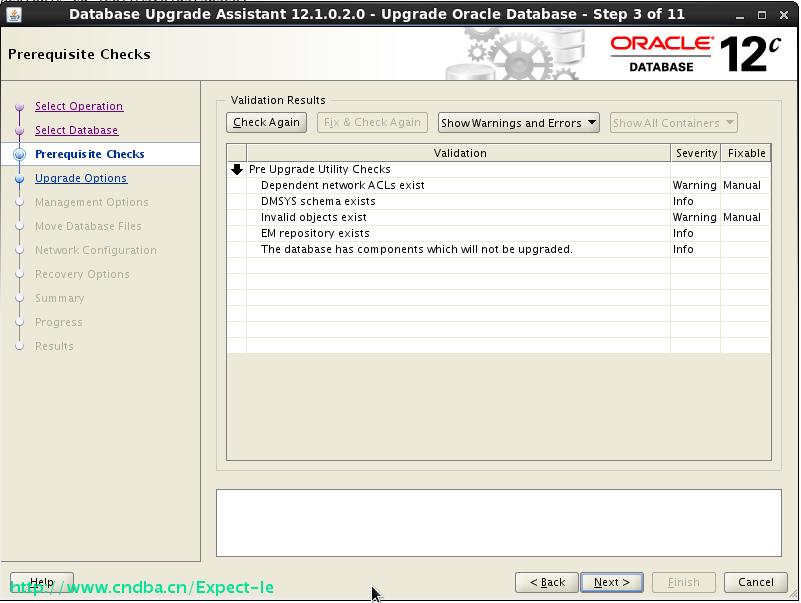Click the Move Database Files step
The image size is (801, 603).
click(x=88, y=226)
